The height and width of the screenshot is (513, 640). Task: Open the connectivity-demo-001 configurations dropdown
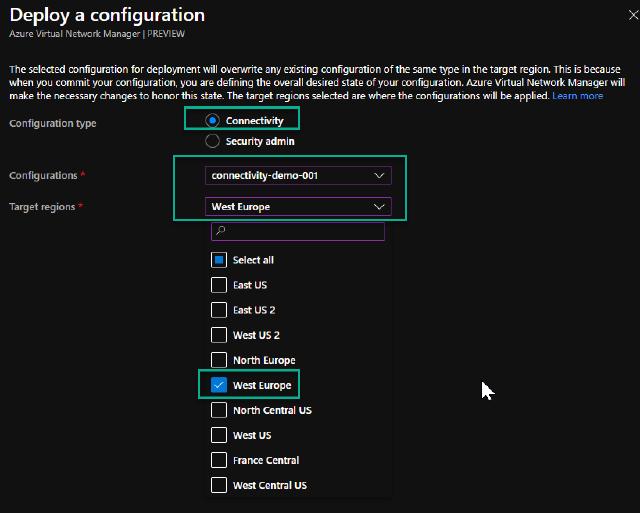(x=297, y=175)
